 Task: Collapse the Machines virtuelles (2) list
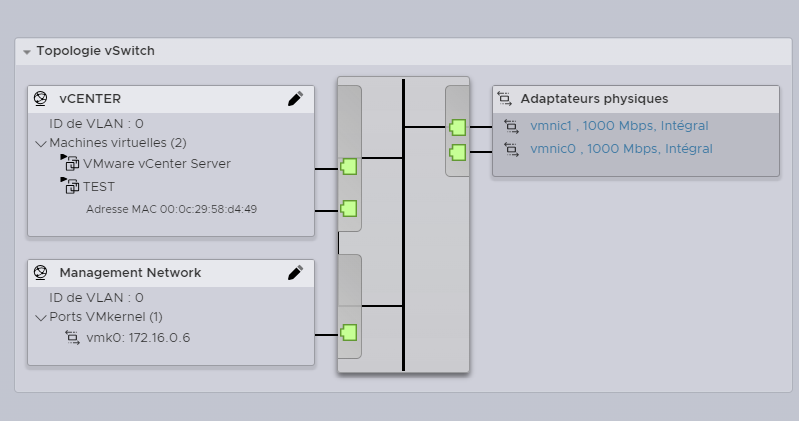tap(40, 144)
